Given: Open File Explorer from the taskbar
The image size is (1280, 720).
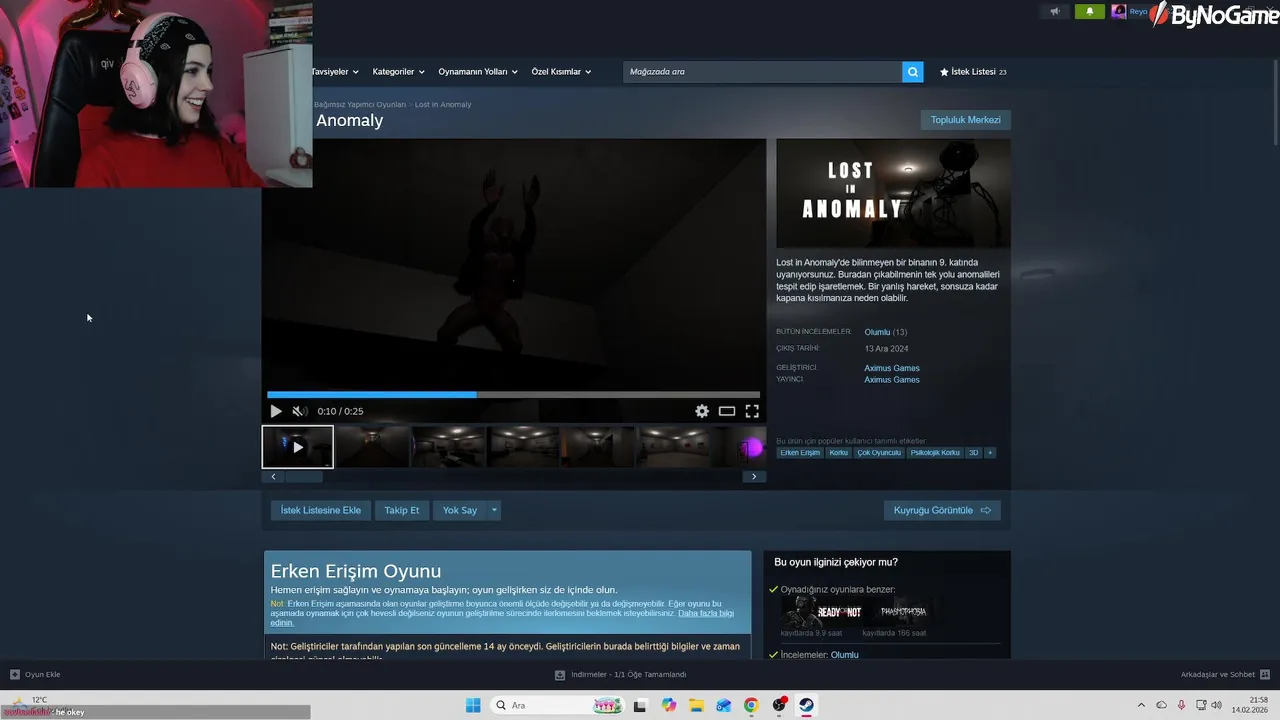Looking at the screenshot, I should 696,705.
